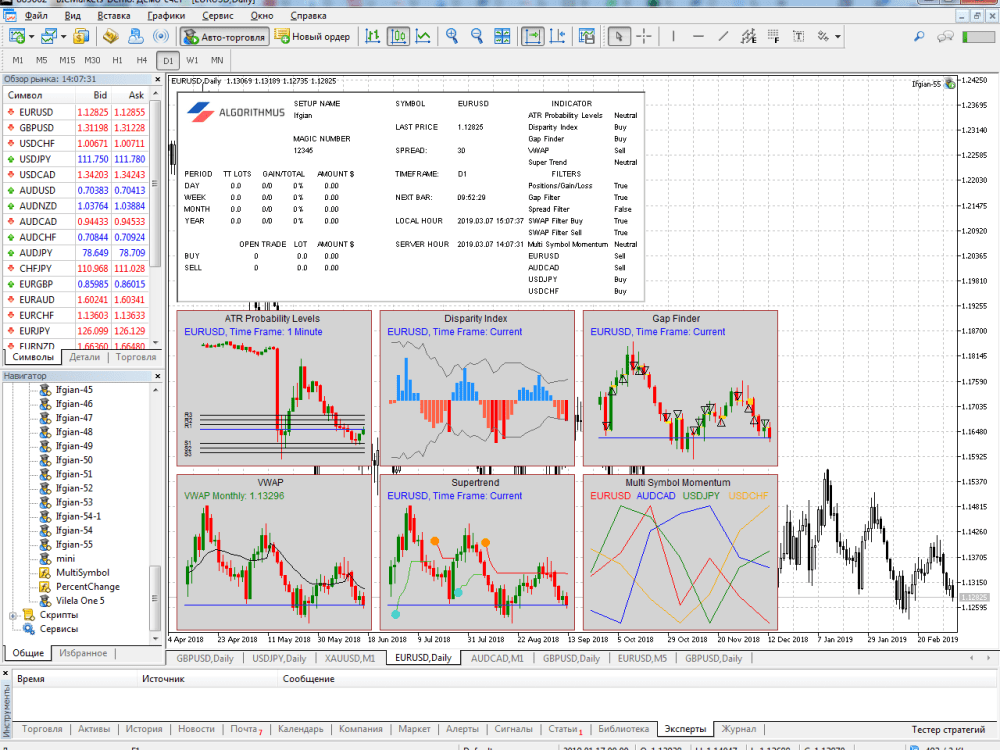Open the Profiles dropdown arrow
The height and width of the screenshot is (750, 1000).
click(63, 36)
